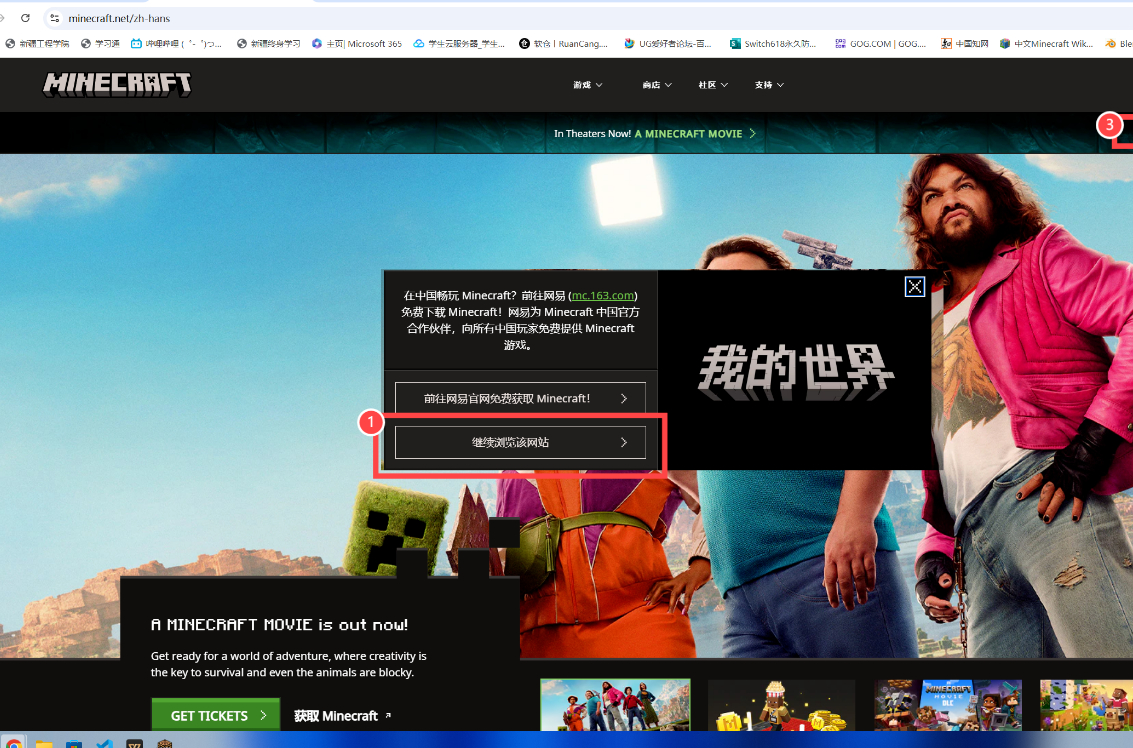The image size is (1133, 748).
Task: Close the NetEase popup with the X icon
Action: coord(914,287)
